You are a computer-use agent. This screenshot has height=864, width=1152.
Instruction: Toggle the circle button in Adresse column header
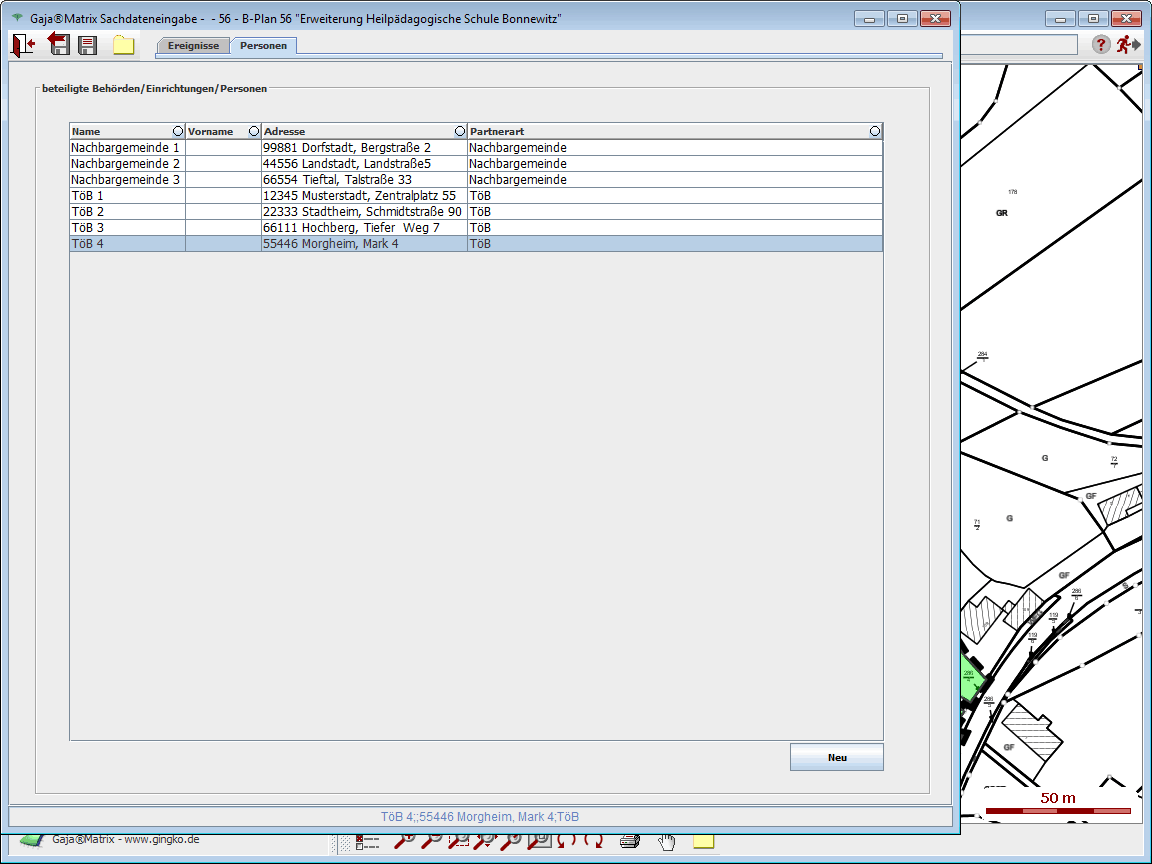coord(460,131)
